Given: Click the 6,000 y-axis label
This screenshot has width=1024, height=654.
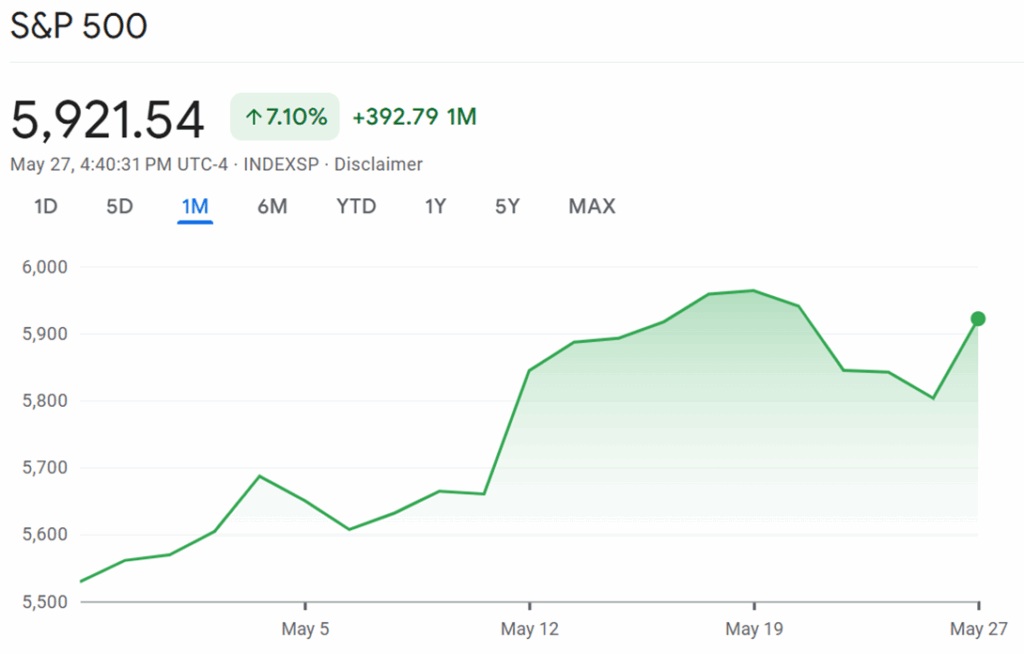Looking at the screenshot, I should [x=45, y=267].
